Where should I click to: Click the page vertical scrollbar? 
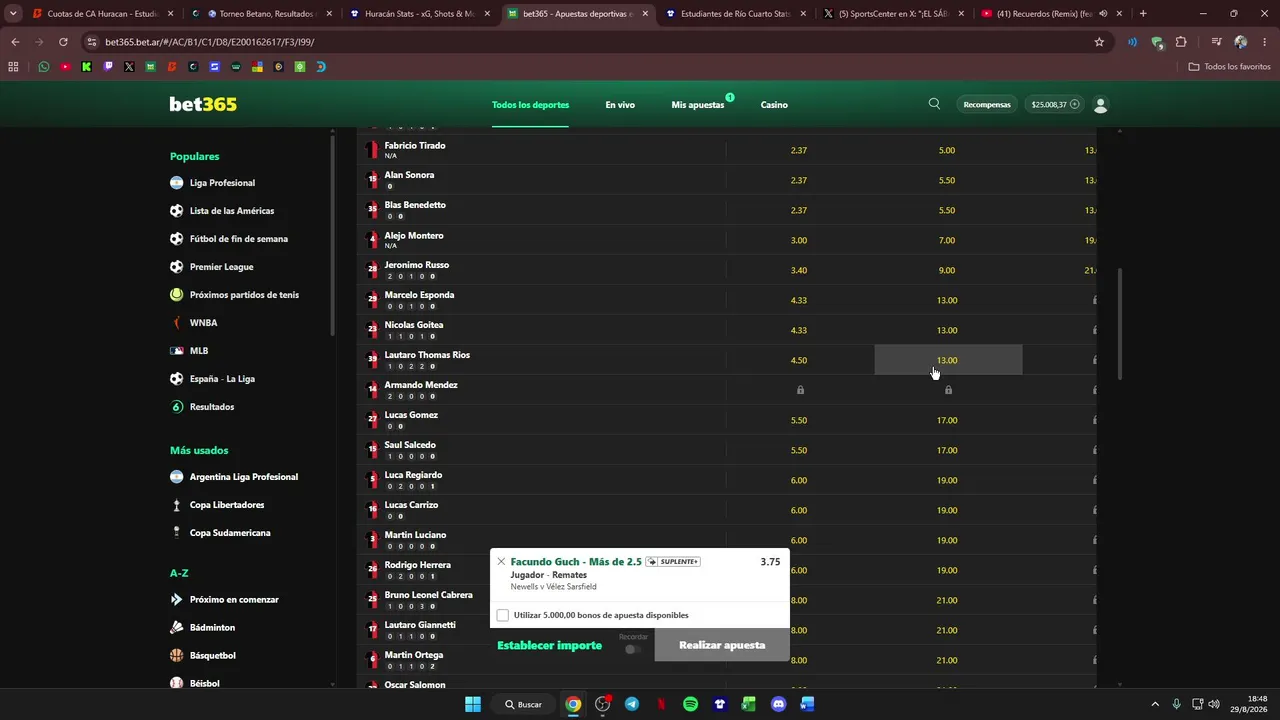1118,323
